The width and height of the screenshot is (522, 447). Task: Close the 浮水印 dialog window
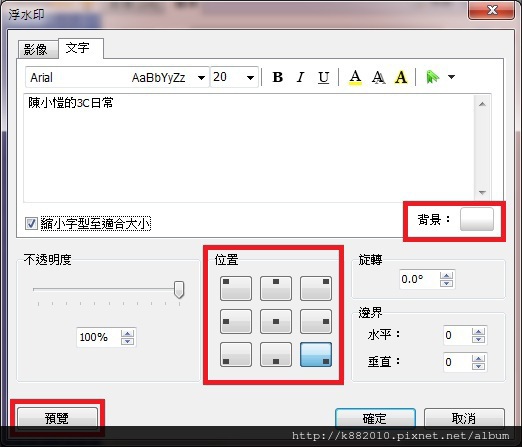click(492, 10)
